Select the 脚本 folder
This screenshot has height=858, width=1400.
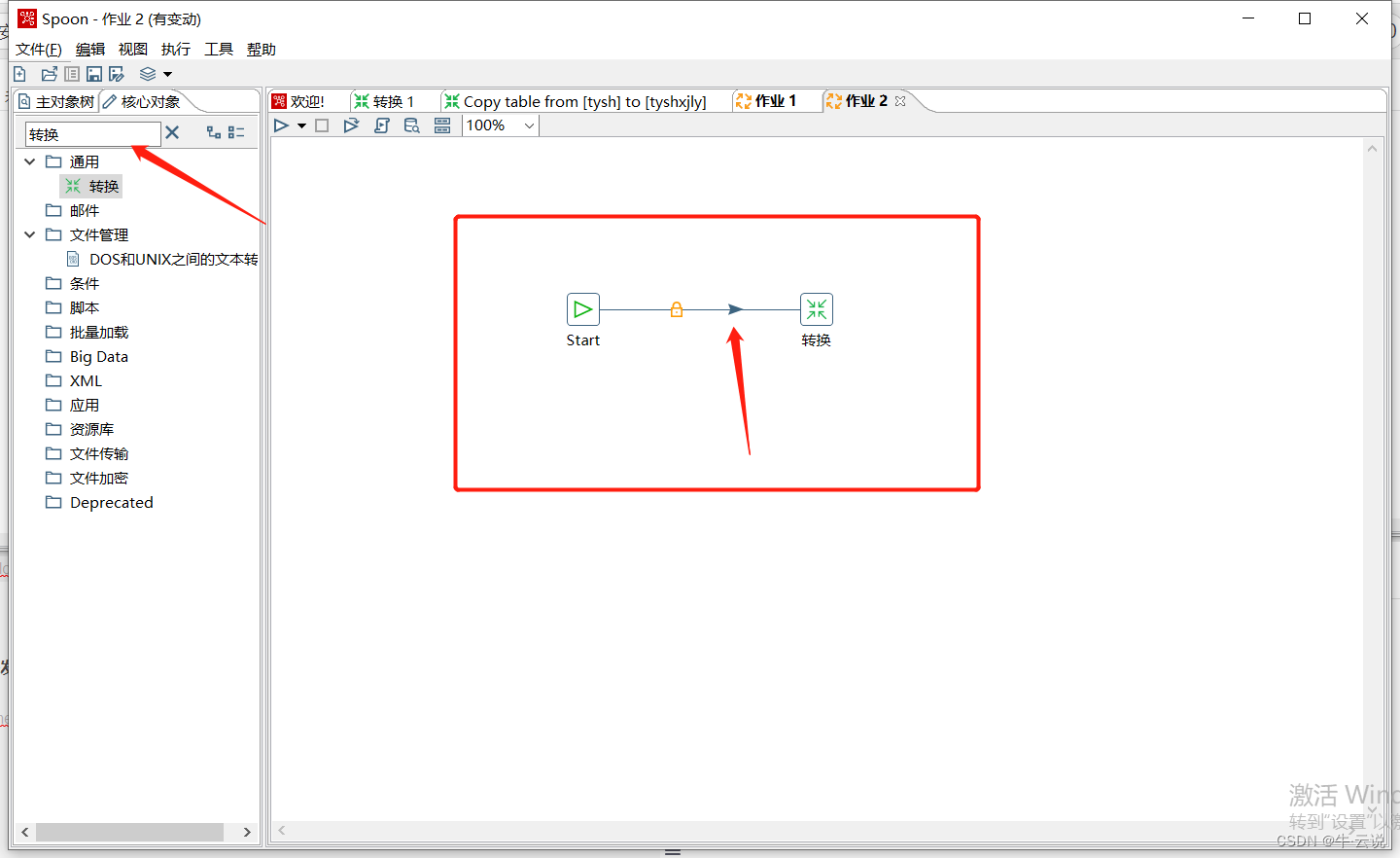click(73, 307)
